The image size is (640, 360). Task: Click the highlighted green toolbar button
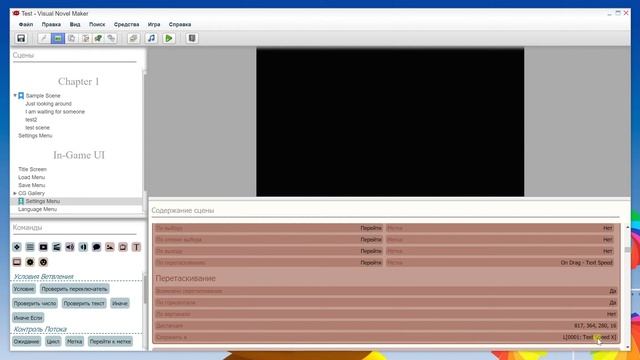58,38
